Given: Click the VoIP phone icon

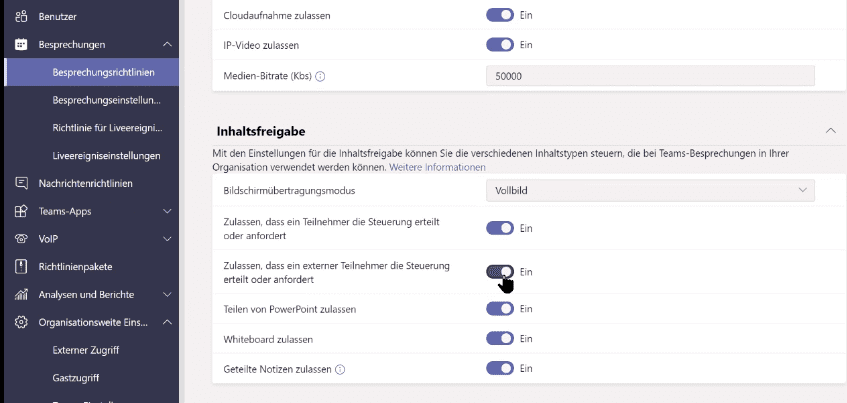Looking at the screenshot, I should pos(21,240).
